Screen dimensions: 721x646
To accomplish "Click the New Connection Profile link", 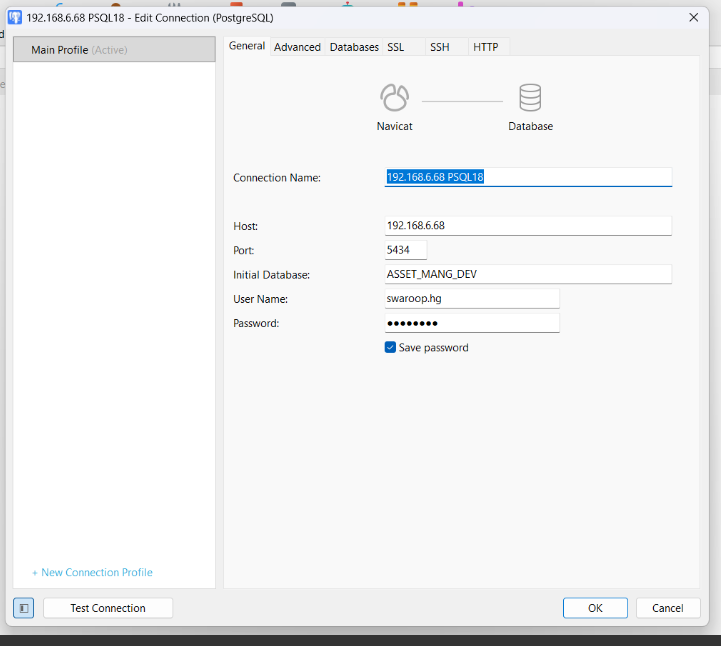I will (x=92, y=572).
